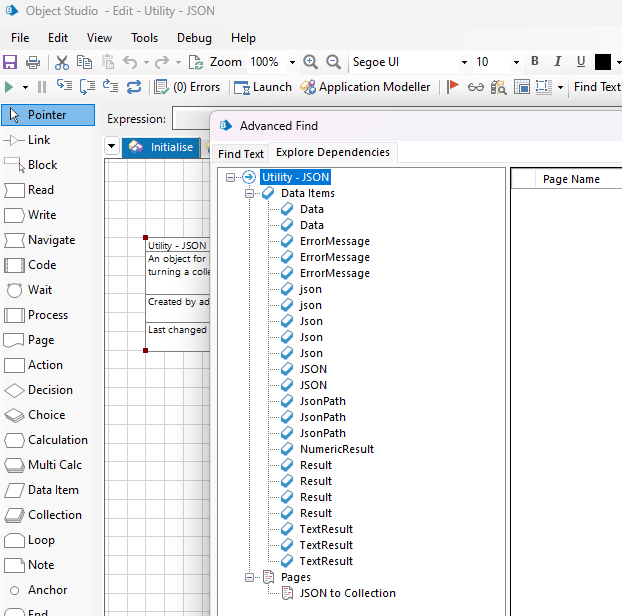Click the Undo arrow icon
This screenshot has width=622, height=616.
[130, 62]
